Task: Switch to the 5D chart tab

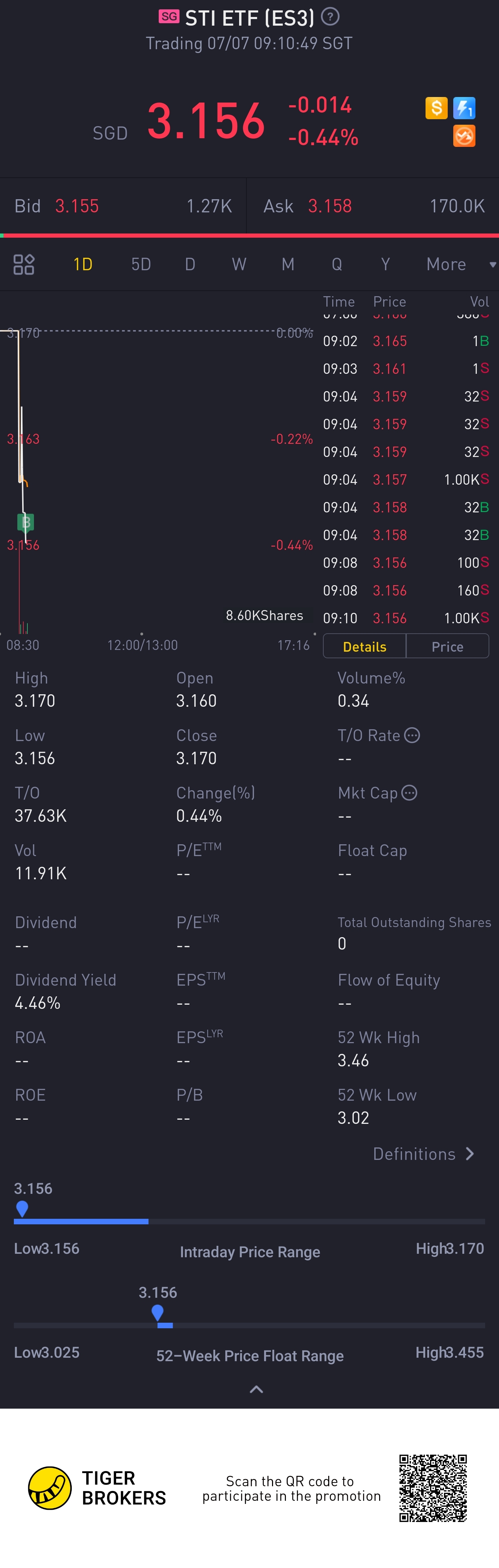Action: pyautogui.click(x=141, y=264)
